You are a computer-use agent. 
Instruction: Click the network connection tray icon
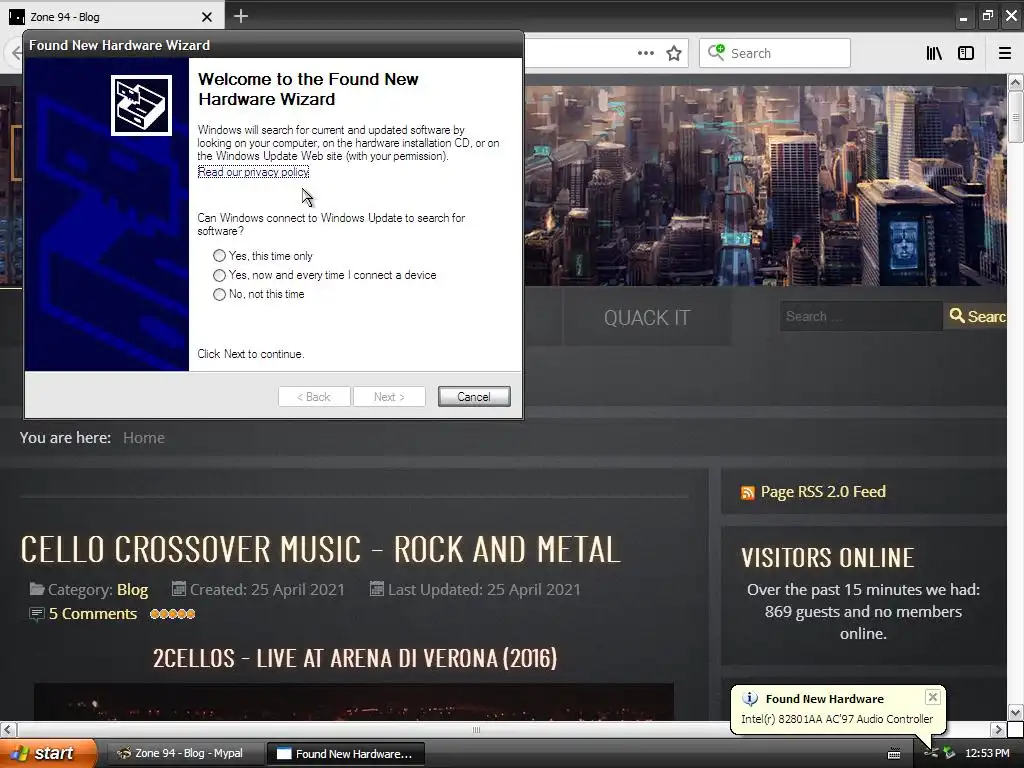coord(949,753)
